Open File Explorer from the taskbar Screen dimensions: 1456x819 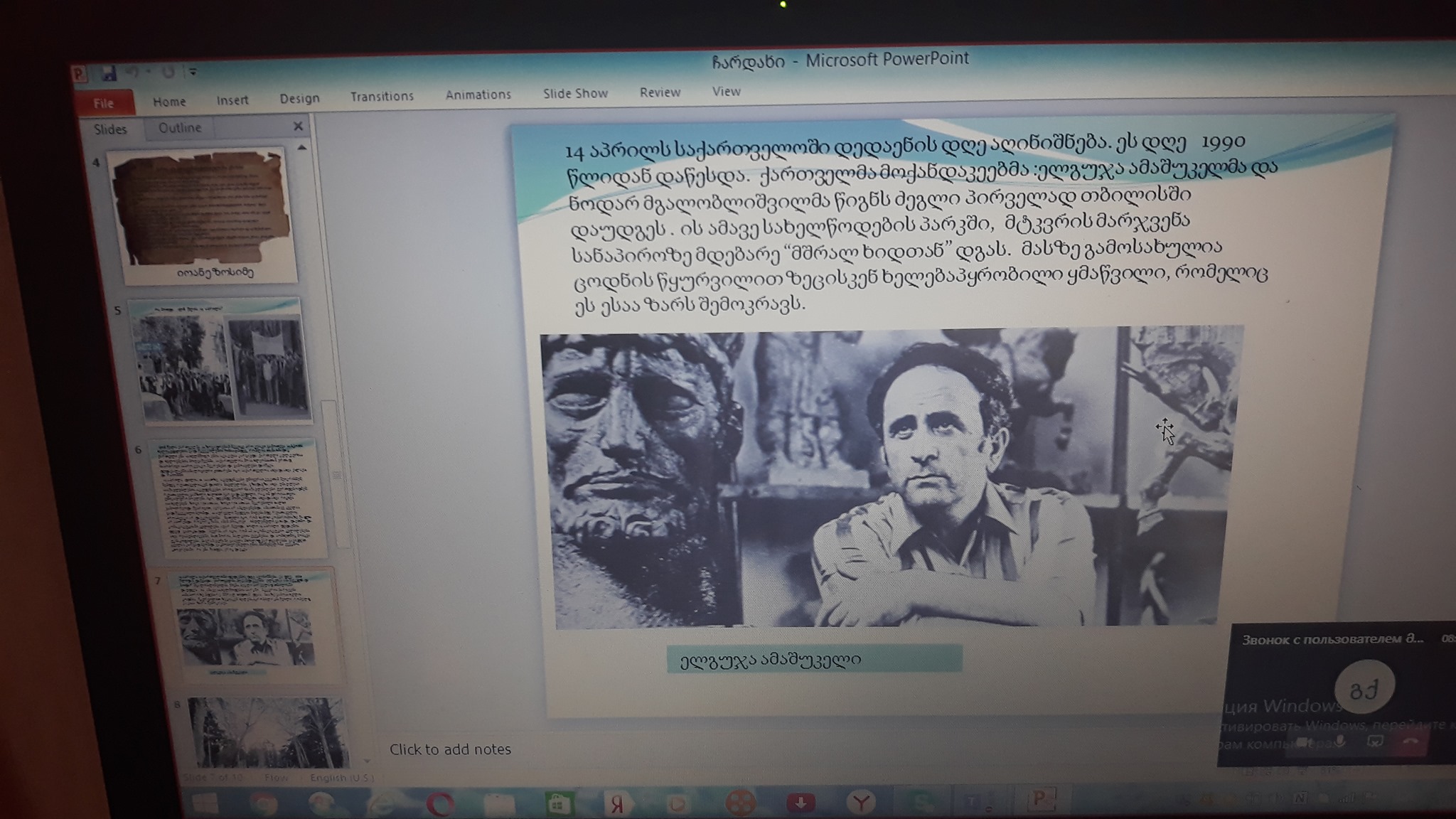[499, 804]
